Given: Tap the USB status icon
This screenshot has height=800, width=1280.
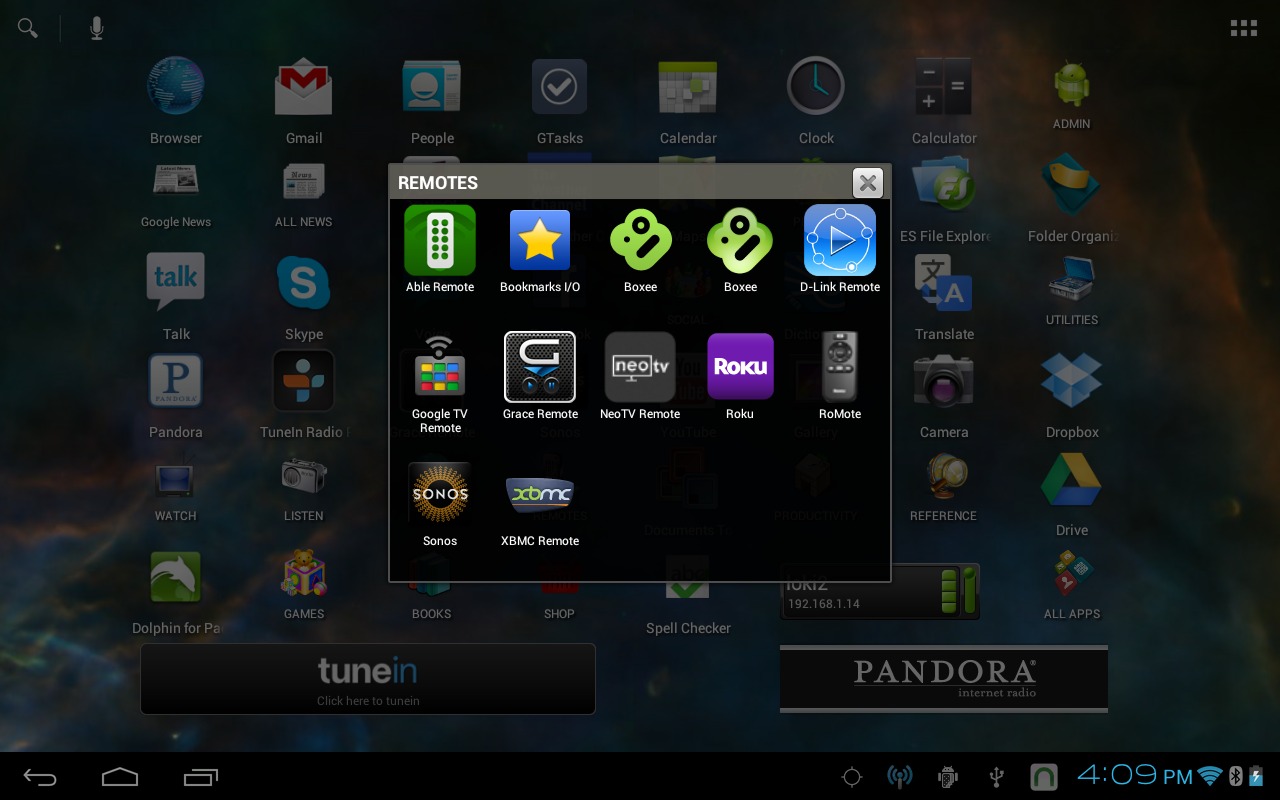Looking at the screenshot, I should [x=996, y=777].
